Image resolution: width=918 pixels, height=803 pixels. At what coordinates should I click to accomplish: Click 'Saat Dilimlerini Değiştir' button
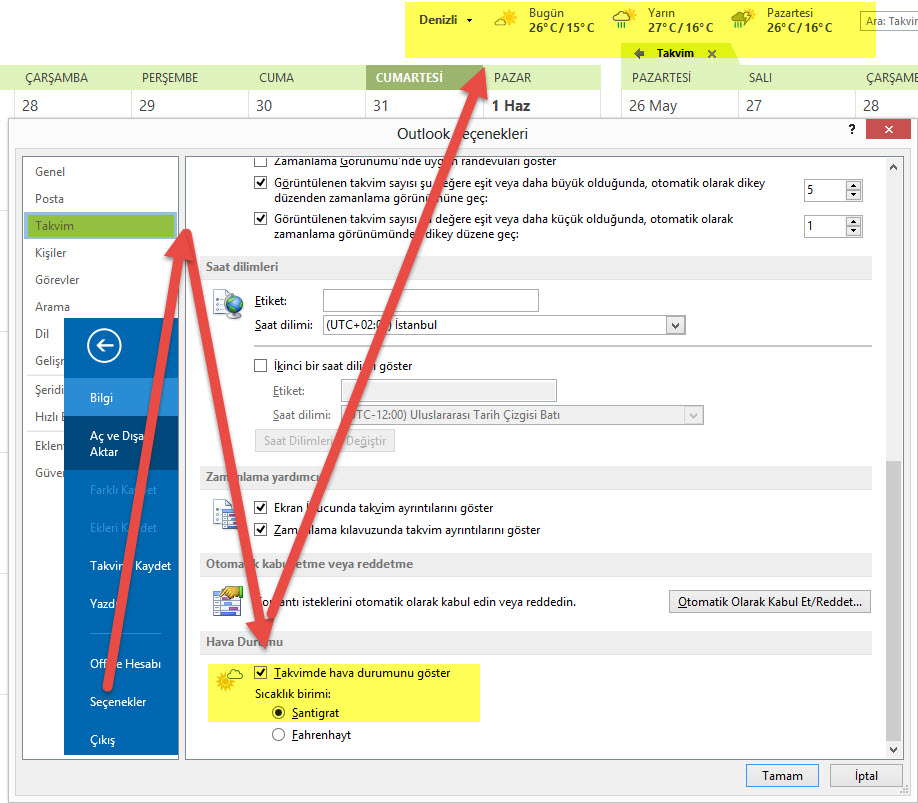tap(325, 441)
